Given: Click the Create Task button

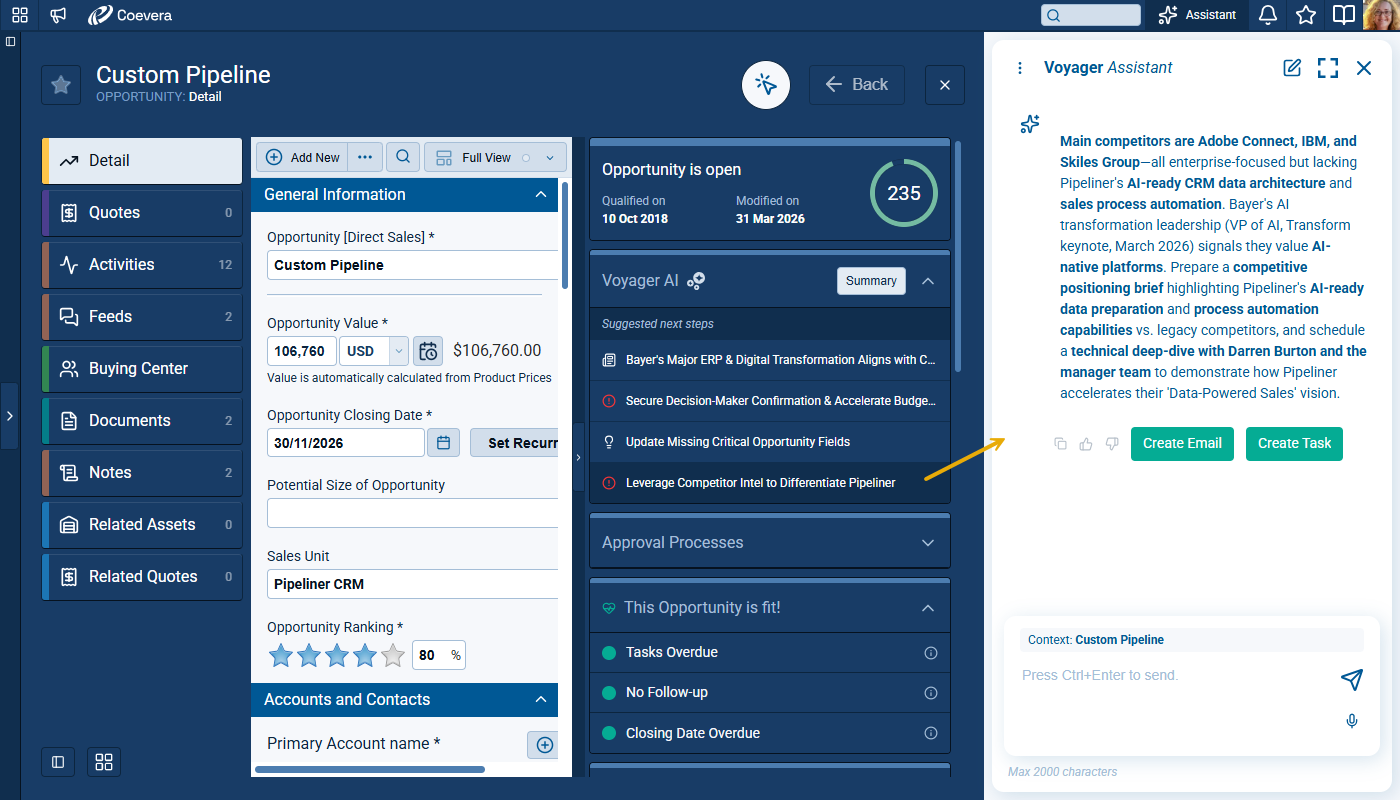Looking at the screenshot, I should tap(1294, 444).
